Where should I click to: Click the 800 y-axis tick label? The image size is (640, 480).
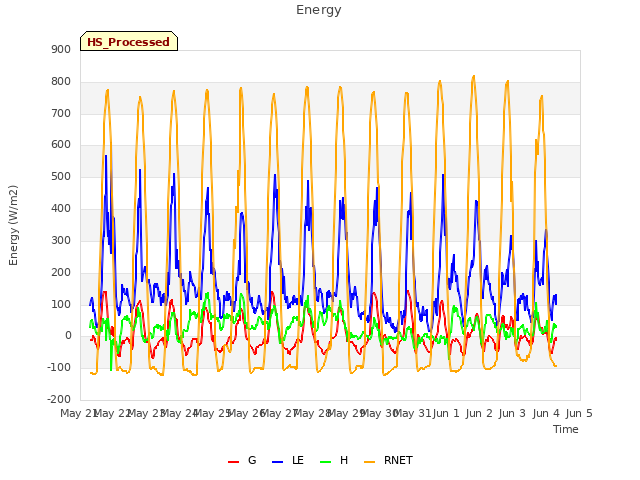tap(61, 82)
